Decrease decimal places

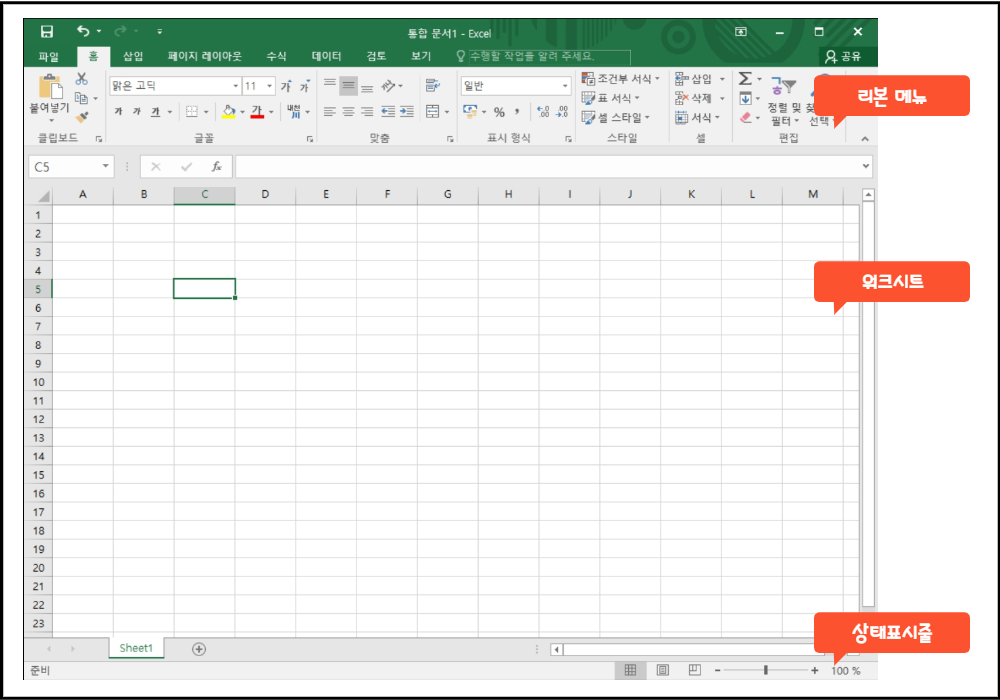tap(562, 112)
